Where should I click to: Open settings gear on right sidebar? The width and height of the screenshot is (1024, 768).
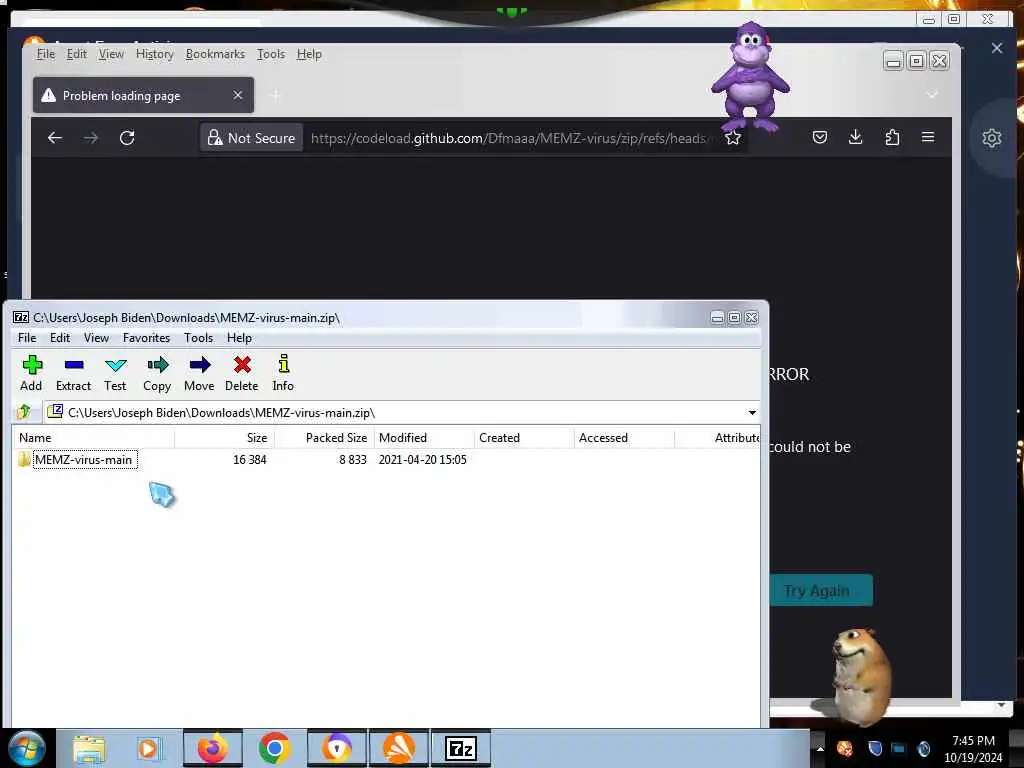pyautogui.click(x=991, y=138)
